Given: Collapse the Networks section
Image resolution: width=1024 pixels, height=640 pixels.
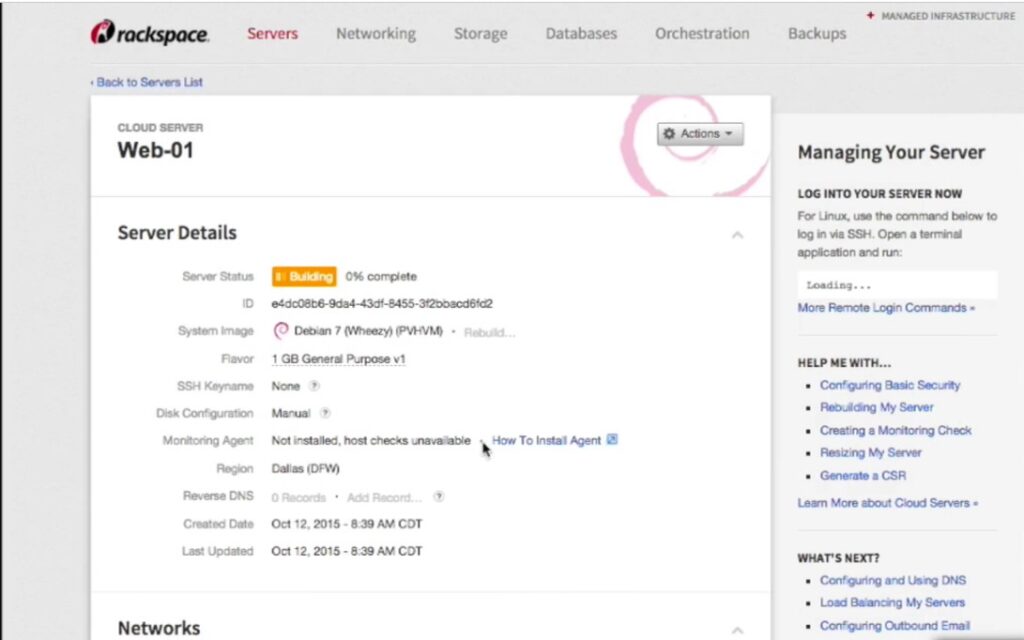Looking at the screenshot, I should (x=737, y=630).
